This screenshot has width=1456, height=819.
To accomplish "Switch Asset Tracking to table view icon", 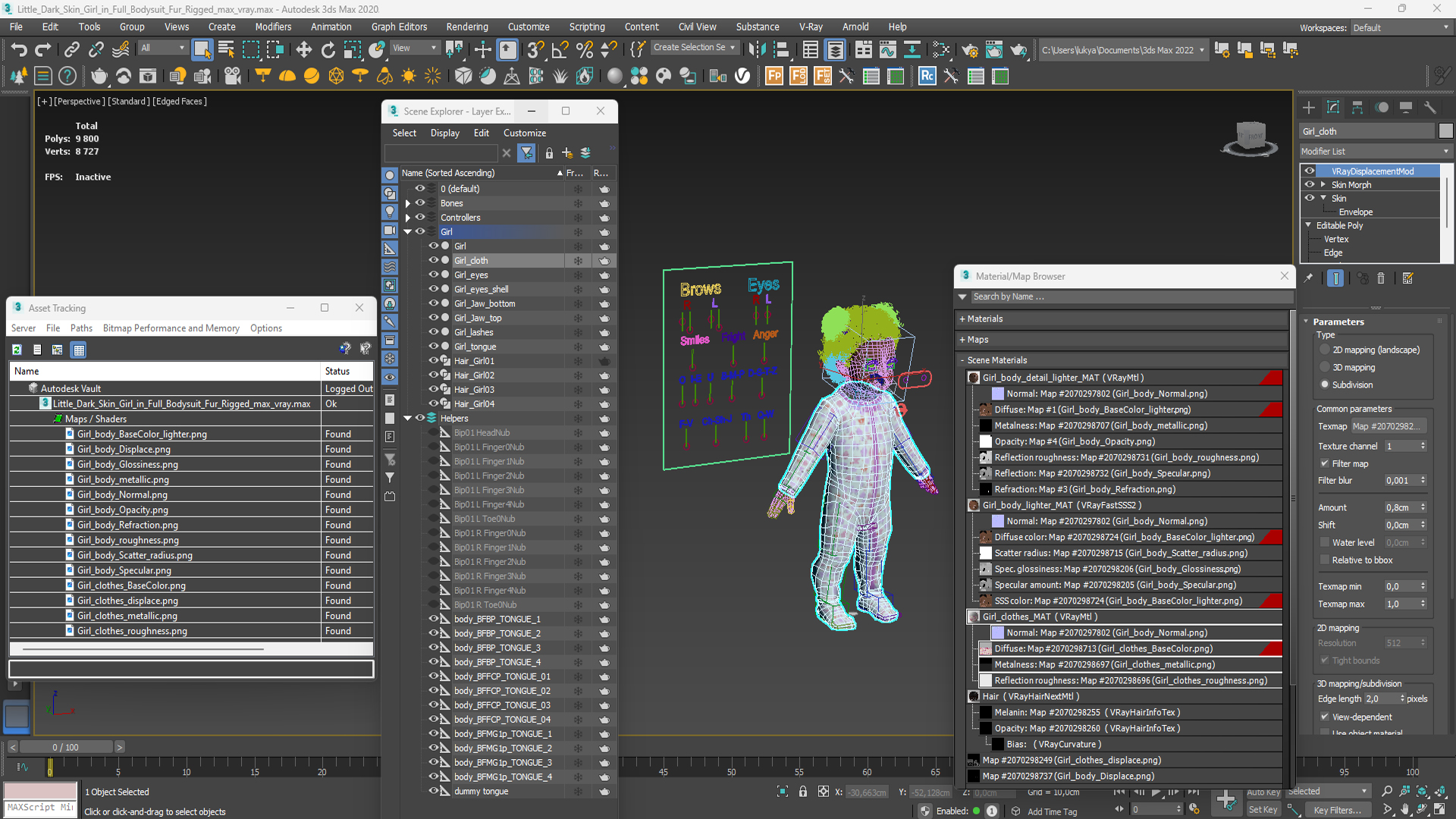I will tap(78, 350).
